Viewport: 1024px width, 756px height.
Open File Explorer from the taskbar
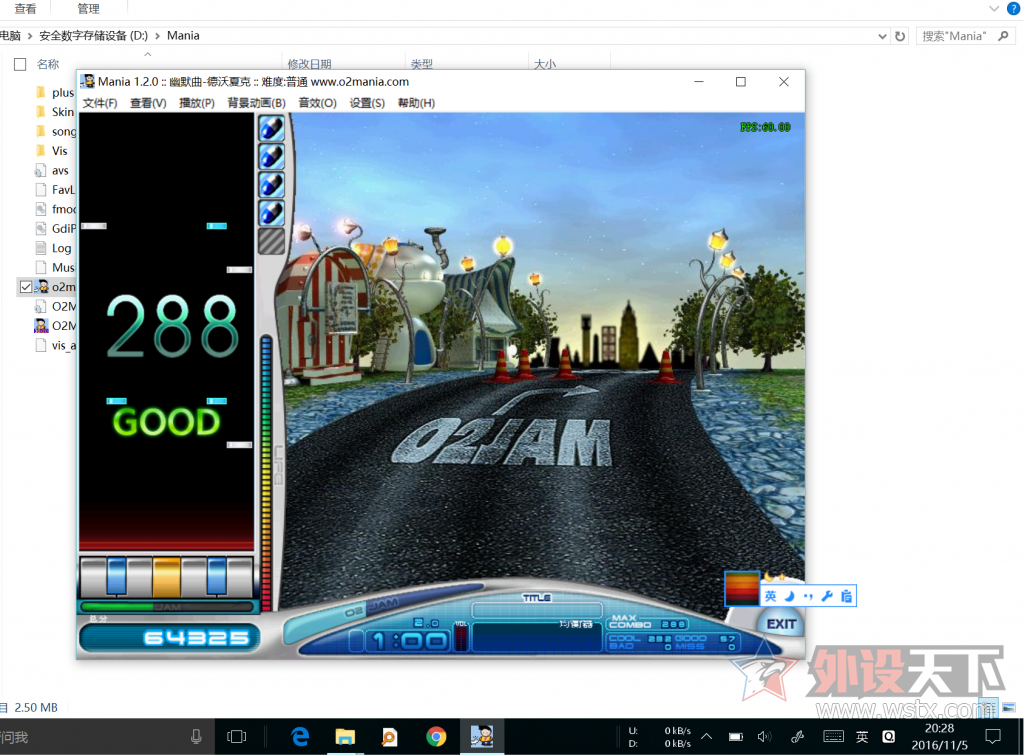[345, 737]
